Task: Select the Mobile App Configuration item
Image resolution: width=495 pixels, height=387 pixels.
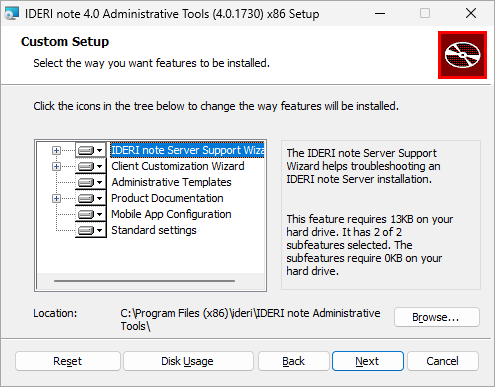Action: [x=171, y=214]
